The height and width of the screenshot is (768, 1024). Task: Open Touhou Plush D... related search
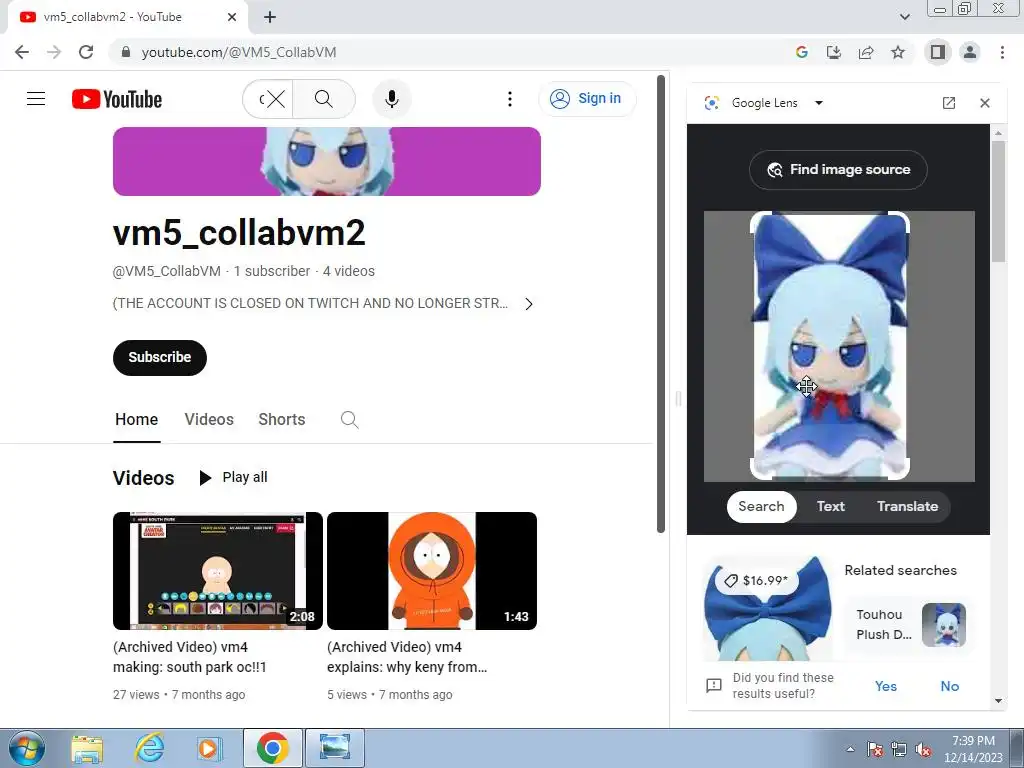pos(908,624)
